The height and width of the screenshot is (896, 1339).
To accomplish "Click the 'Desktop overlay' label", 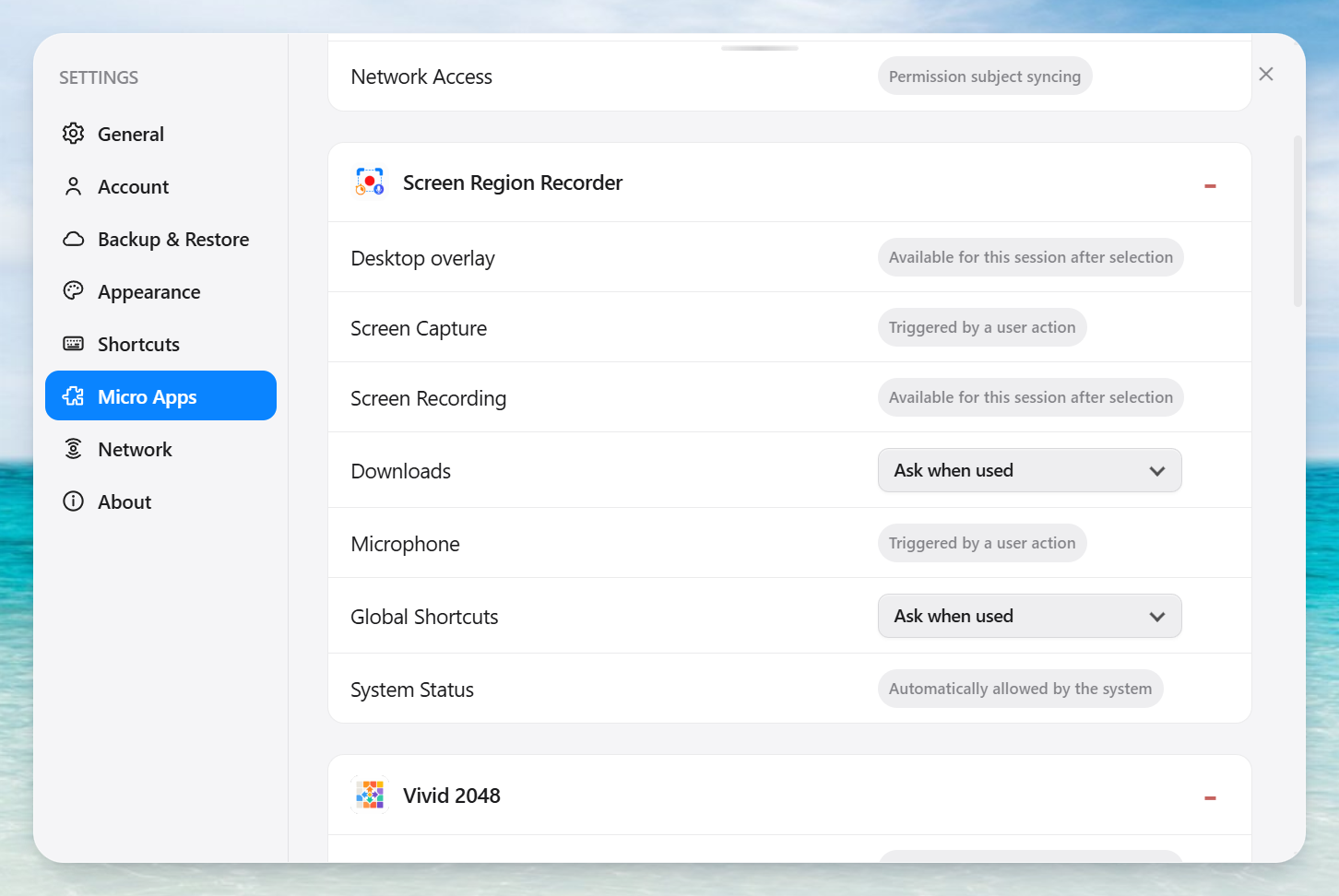I will coord(422,258).
